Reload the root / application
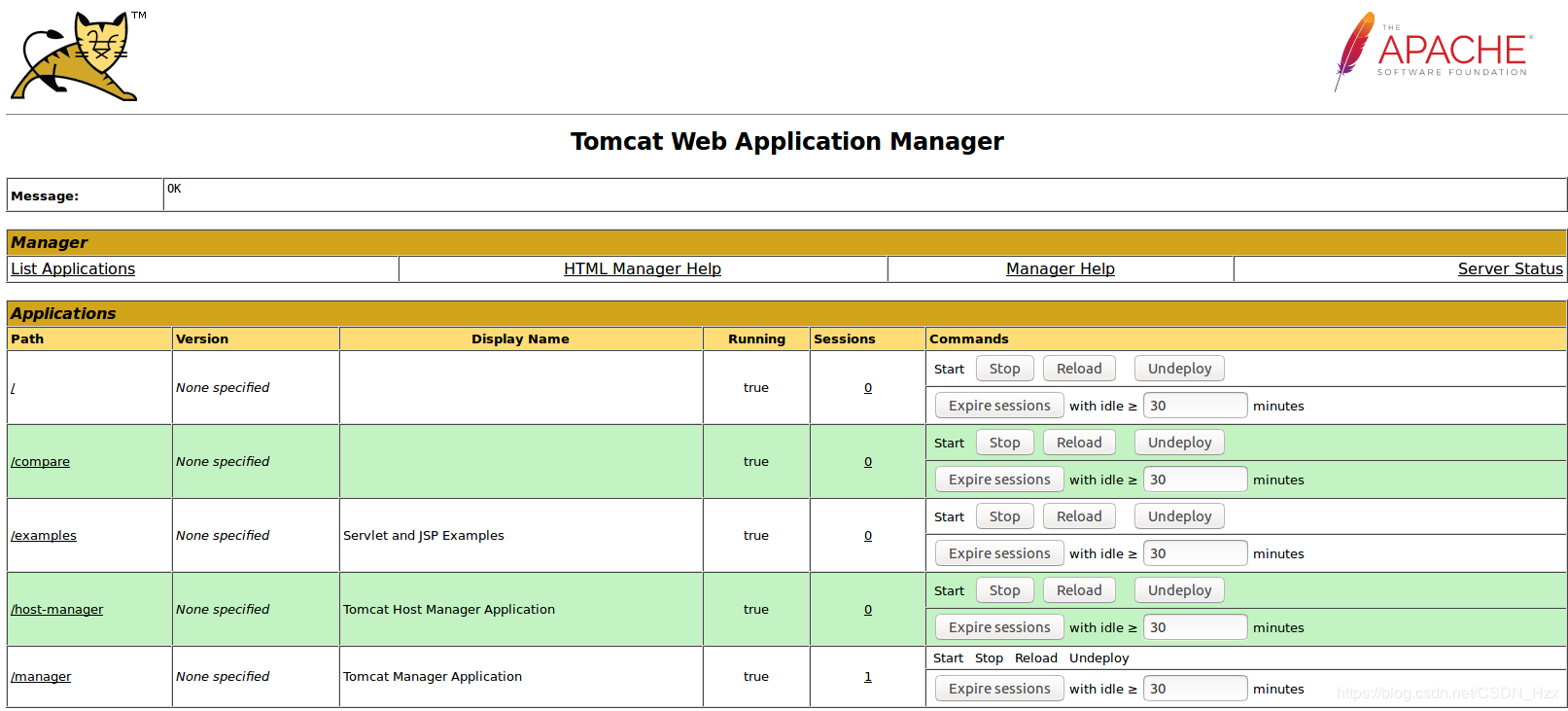1568x711 pixels. [1079, 369]
